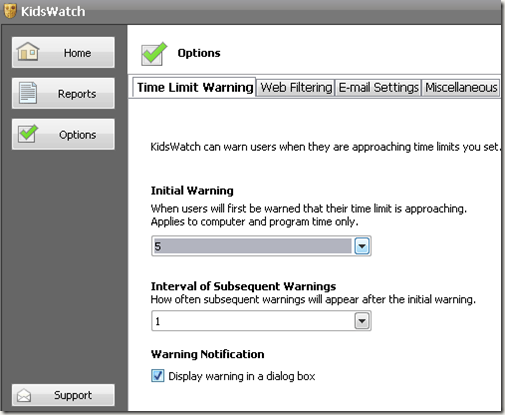Click the large checkmark icon beside Options heading

tap(154, 53)
